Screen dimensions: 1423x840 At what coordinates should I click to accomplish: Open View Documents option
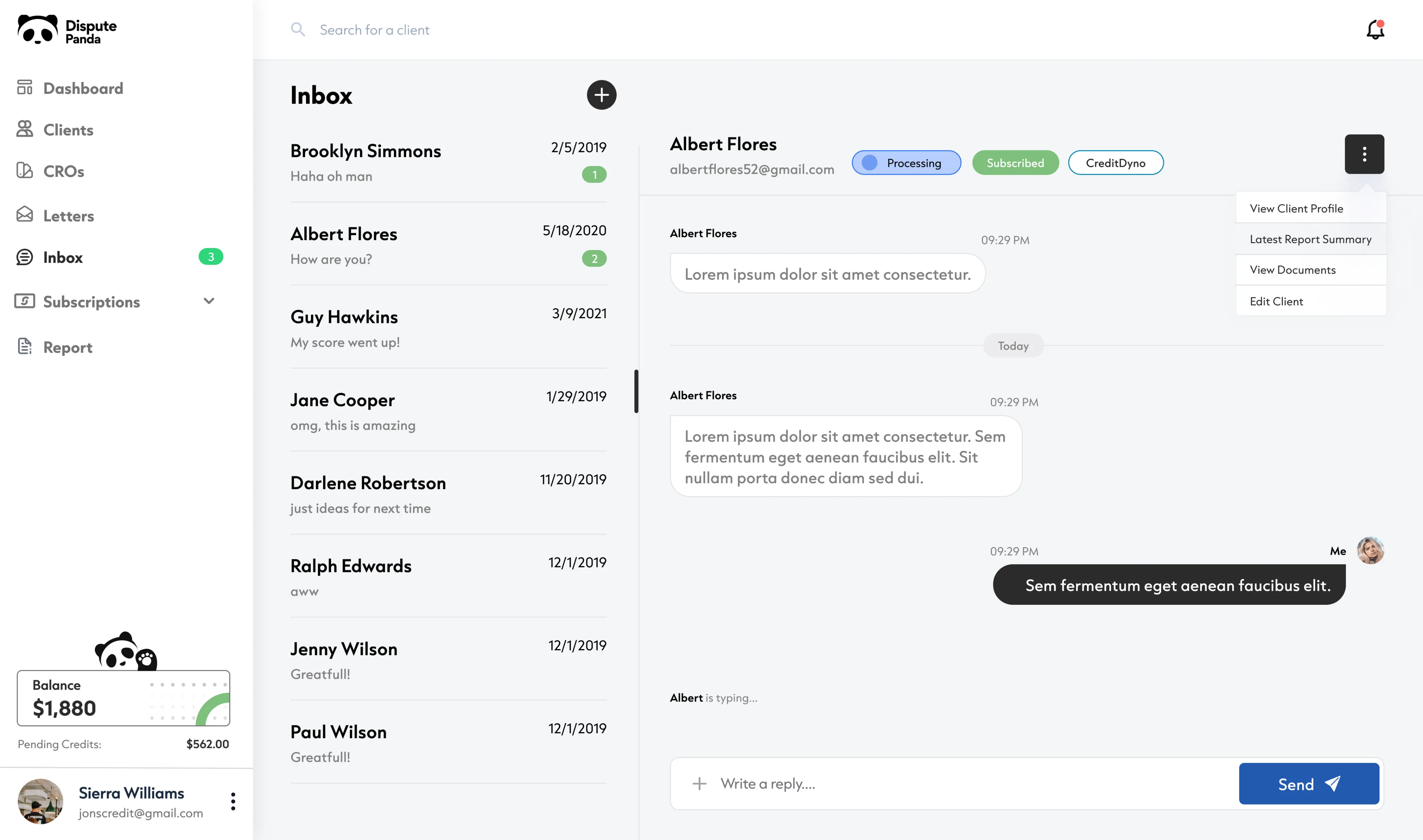click(1311, 270)
